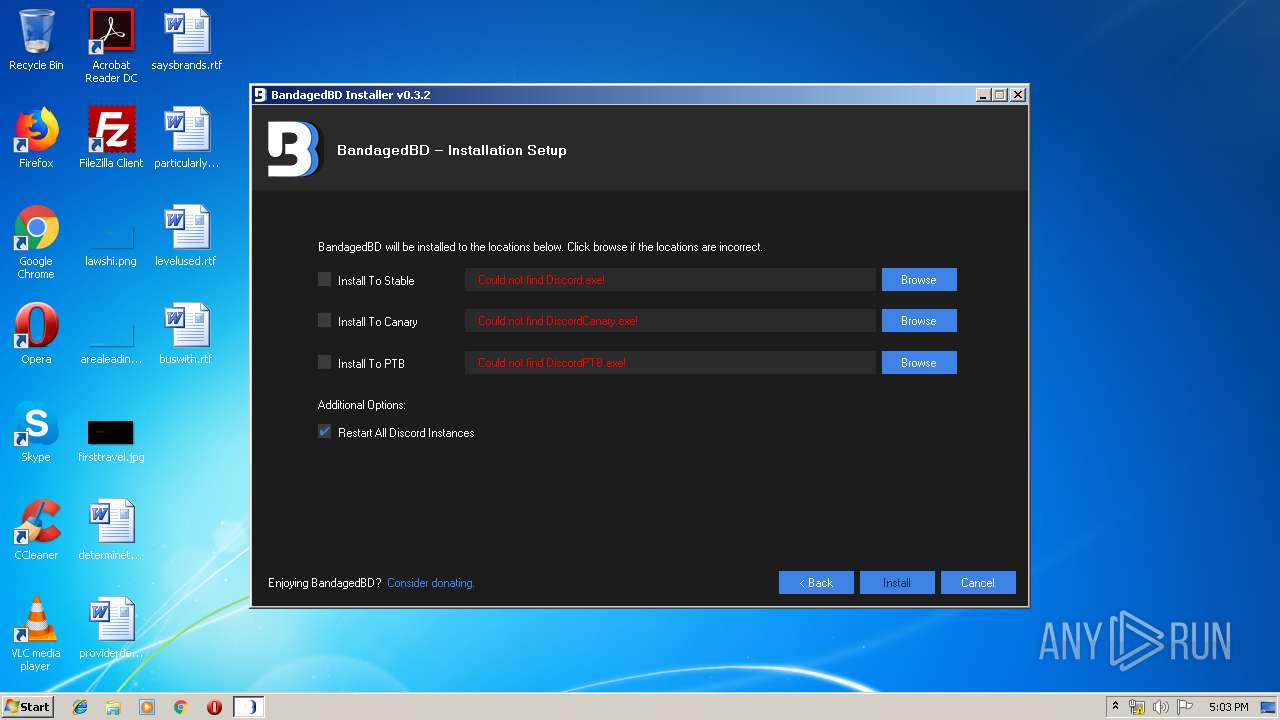Uncheck Restart All Discord Instances
This screenshot has height=720, width=1280.
(324, 432)
